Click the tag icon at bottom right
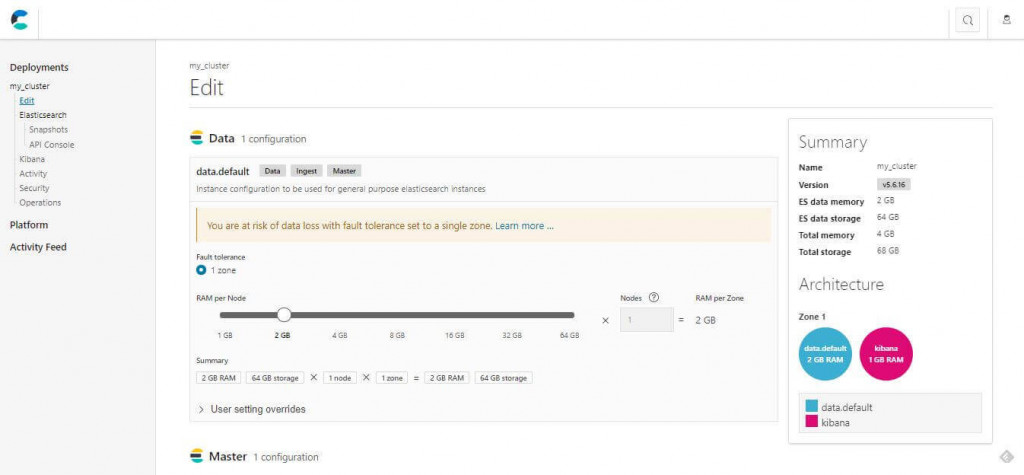 1006,455
